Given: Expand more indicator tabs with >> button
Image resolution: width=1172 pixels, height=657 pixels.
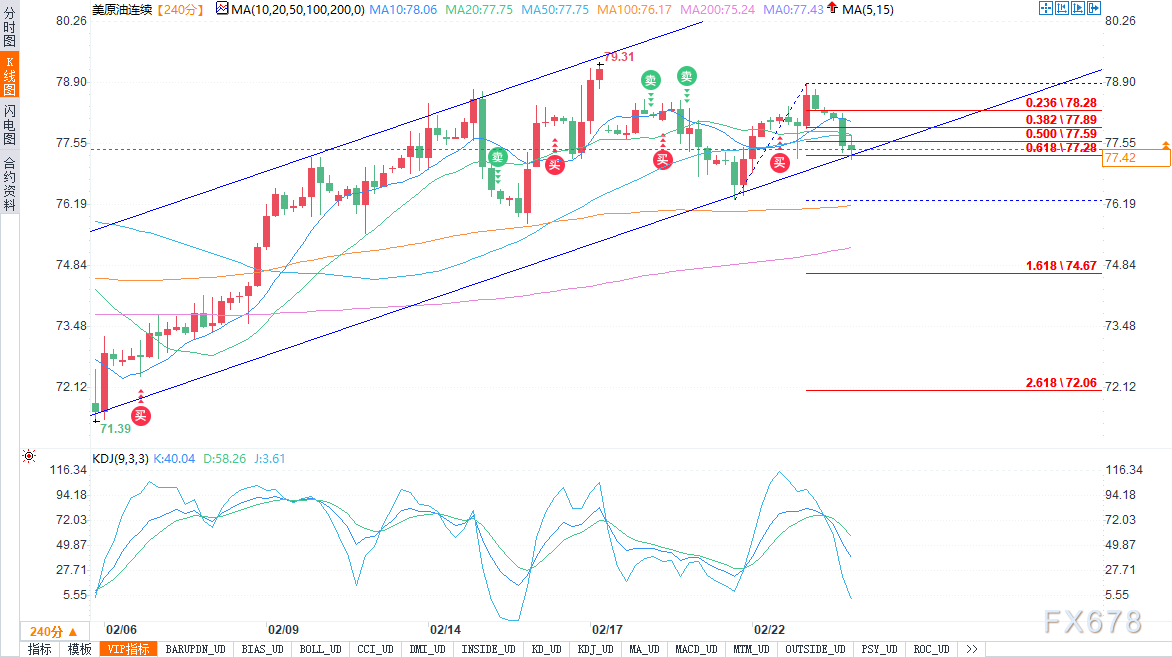Looking at the screenshot, I should point(971,649).
